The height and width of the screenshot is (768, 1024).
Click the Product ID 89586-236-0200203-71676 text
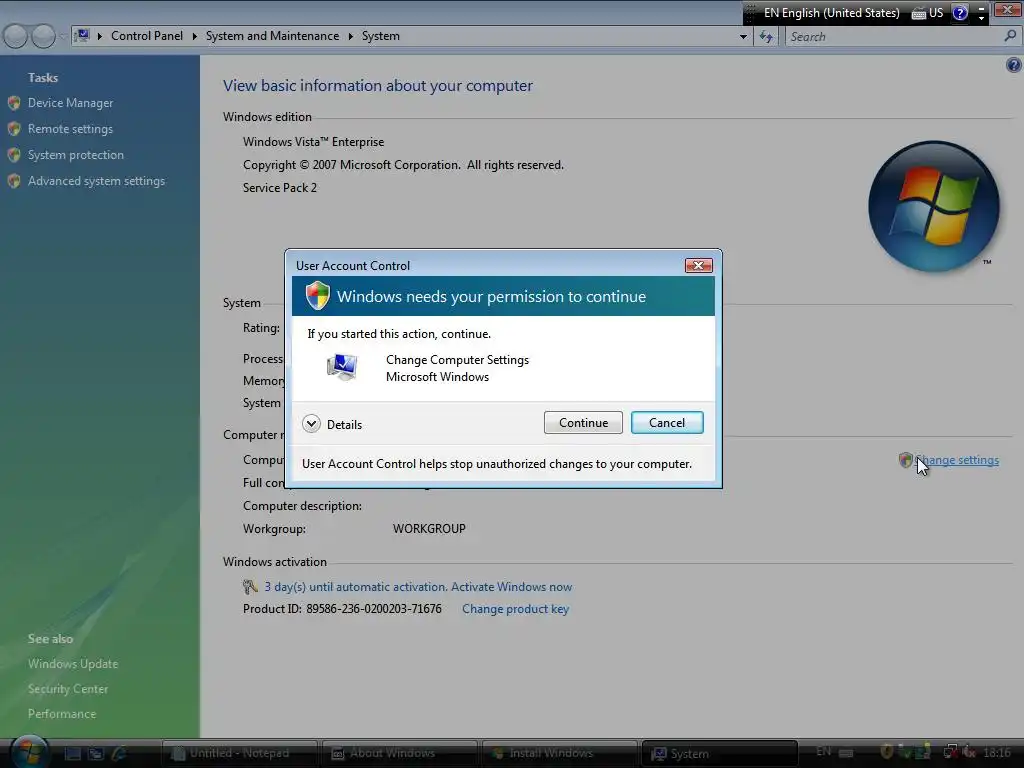(x=342, y=609)
